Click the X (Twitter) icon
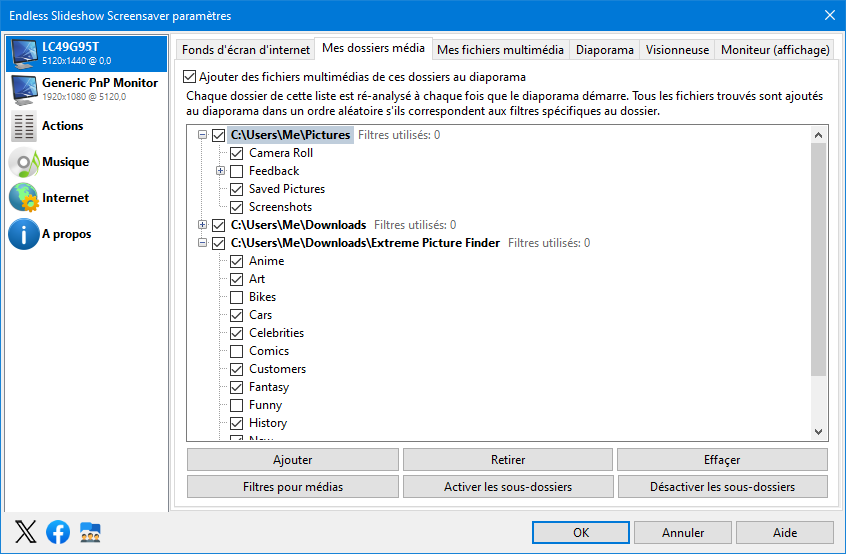The image size is (846, 554). (25, 532)
